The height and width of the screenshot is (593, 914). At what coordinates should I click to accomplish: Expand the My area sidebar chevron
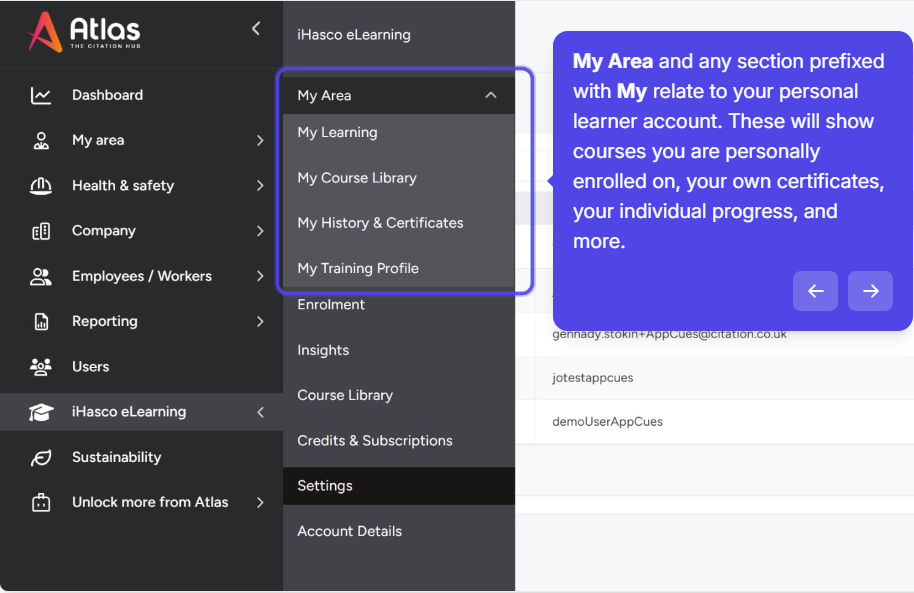260,141
